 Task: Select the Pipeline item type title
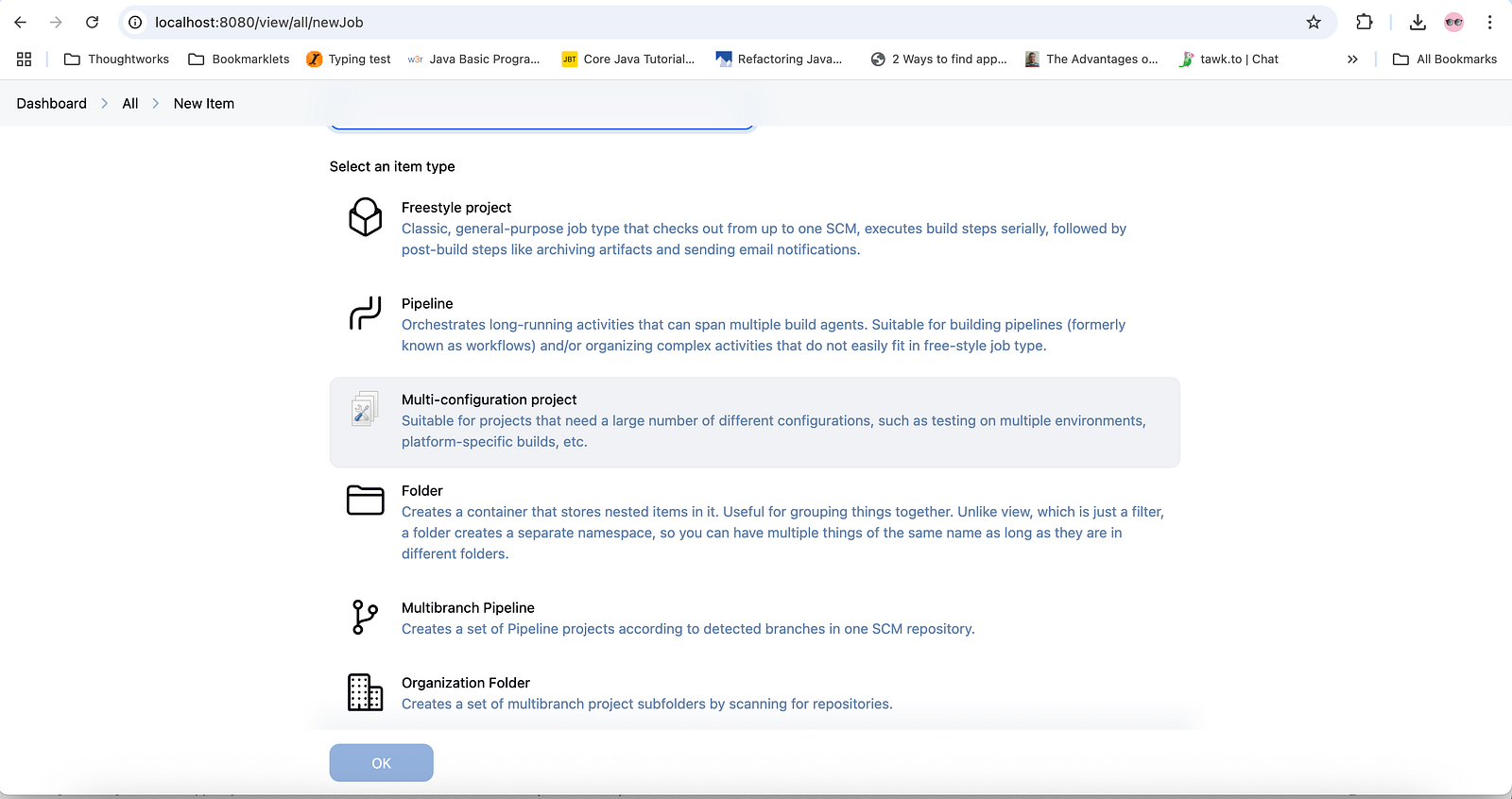click(427, 304)
